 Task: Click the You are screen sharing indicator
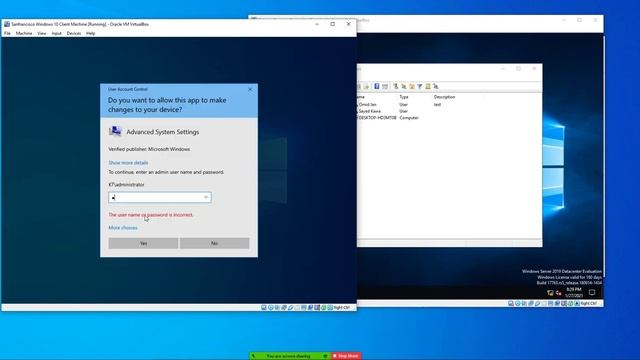pos(288,356)
